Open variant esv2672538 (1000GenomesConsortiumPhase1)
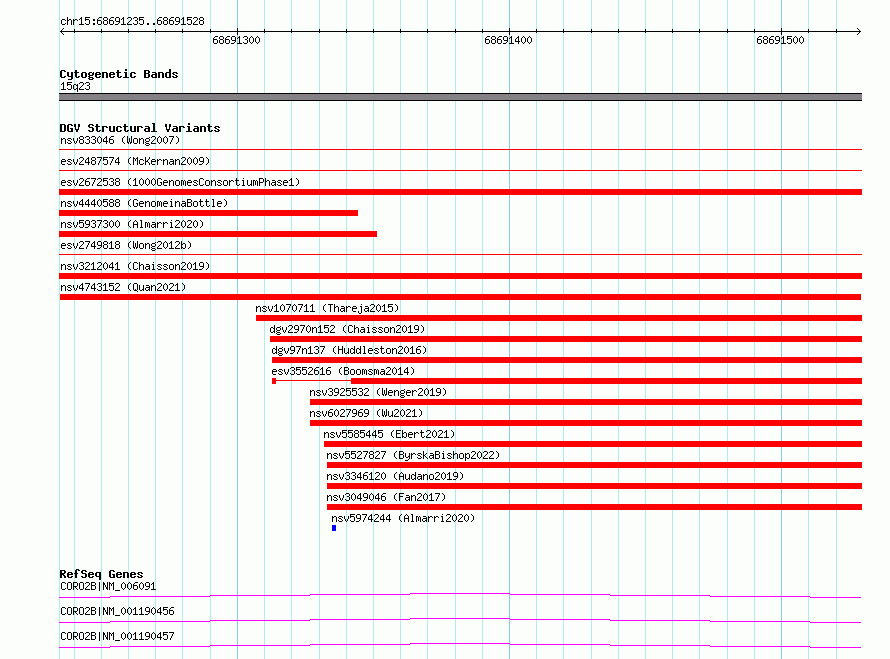Screen dimensions: 890x659 click(180, 182)
